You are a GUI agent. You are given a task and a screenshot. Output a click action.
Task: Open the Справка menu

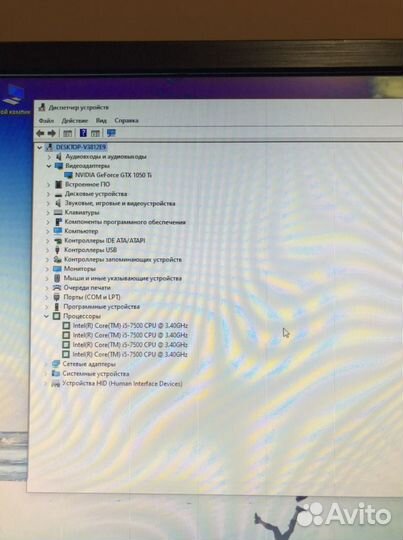pos(126,121)
